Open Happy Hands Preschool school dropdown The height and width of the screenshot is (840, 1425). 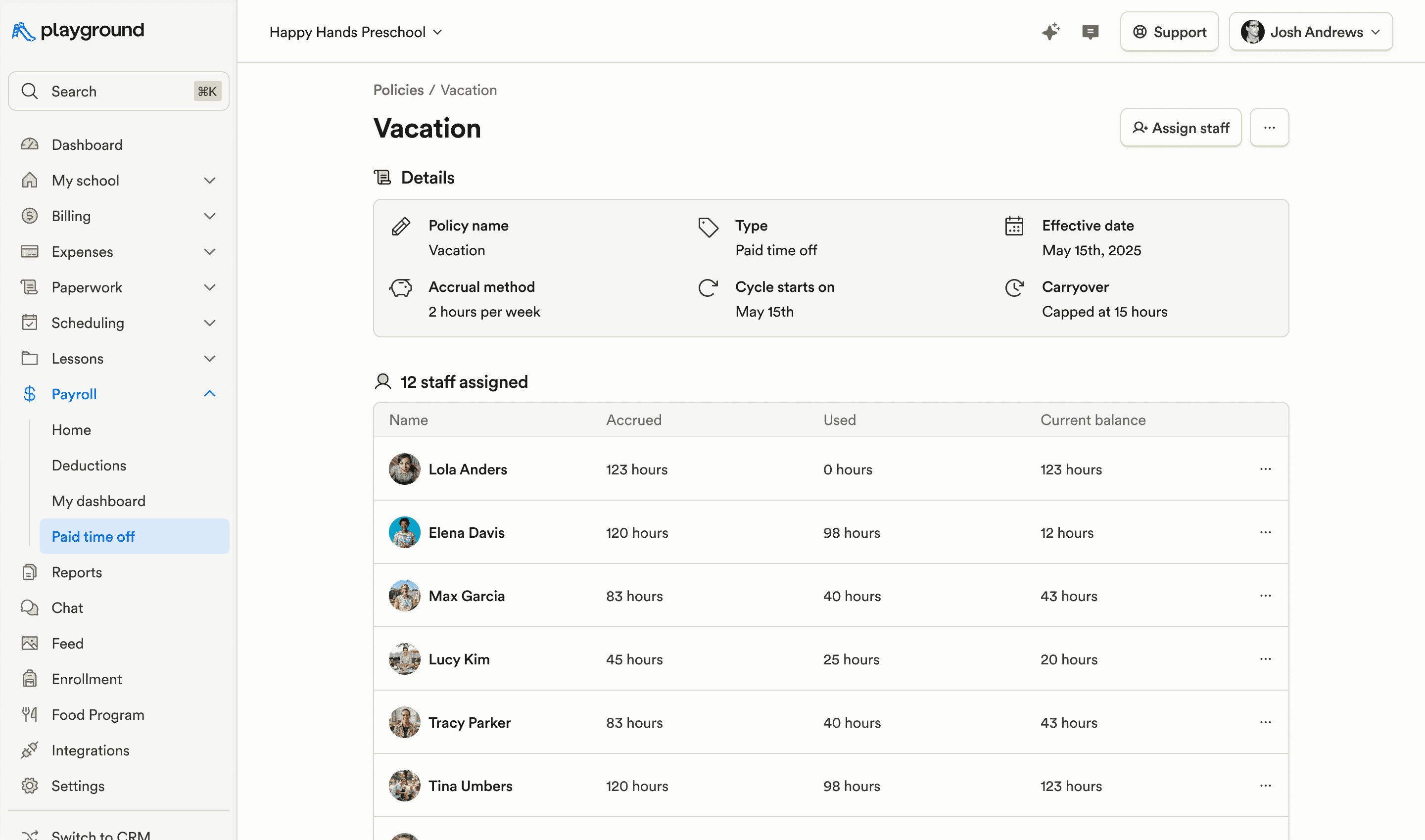tap(356, 32)
